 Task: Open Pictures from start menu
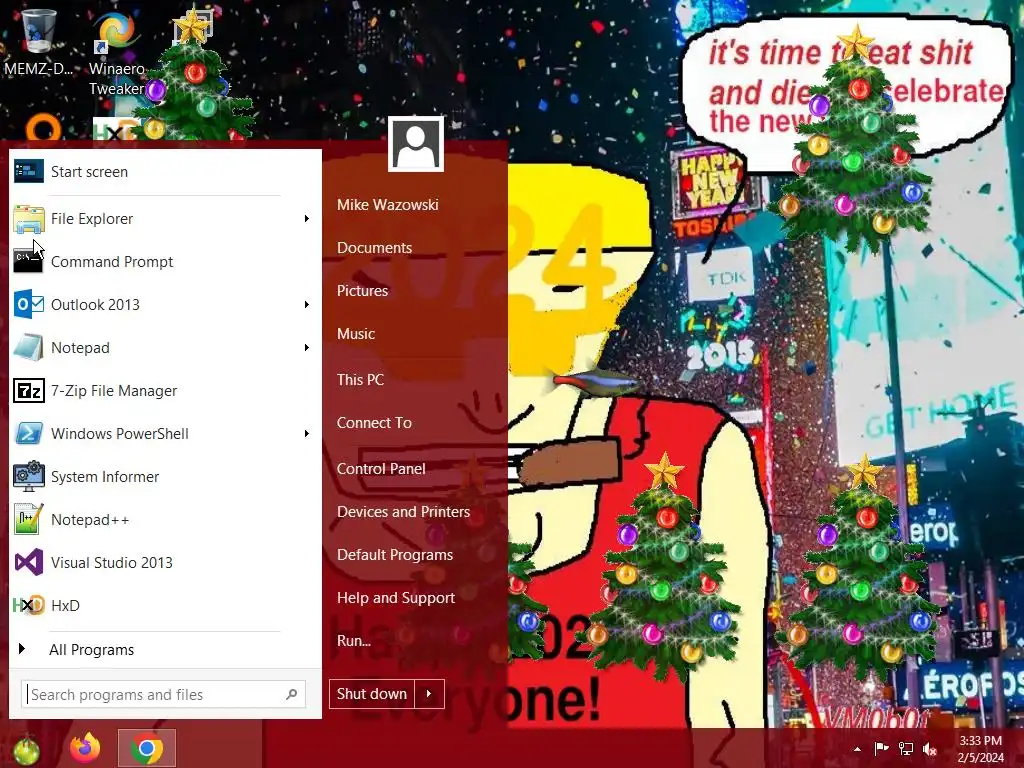point(362,291)
